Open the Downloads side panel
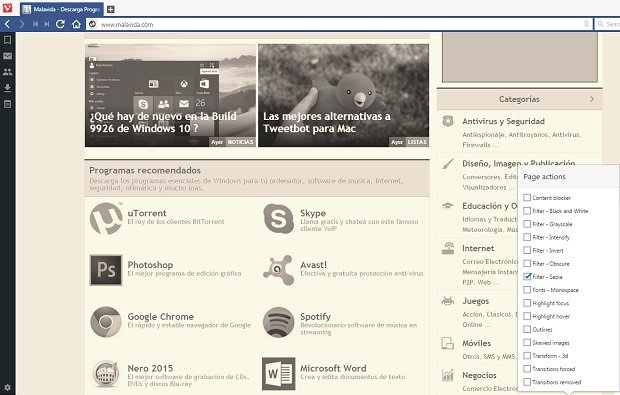This screenshot has width=620, height=395. pos(8,88)
